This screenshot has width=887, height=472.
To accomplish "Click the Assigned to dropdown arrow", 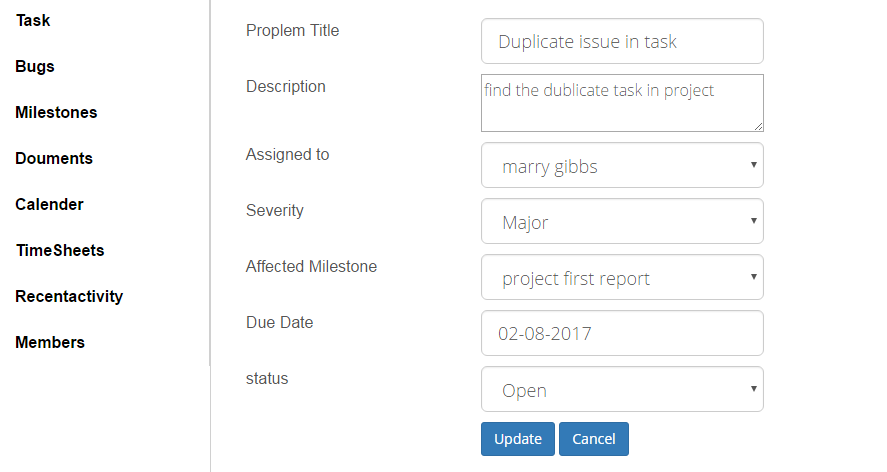I will pyautogui.click(x=753, y=165).
